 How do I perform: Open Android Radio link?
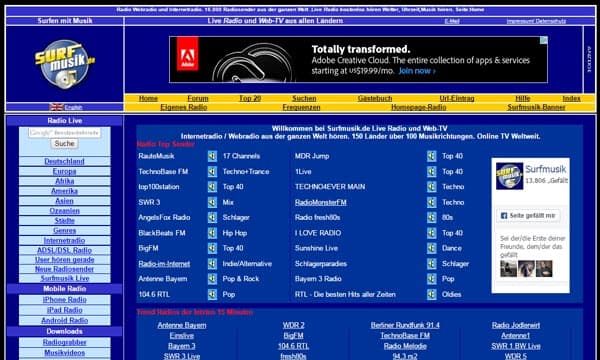[64, 320]
